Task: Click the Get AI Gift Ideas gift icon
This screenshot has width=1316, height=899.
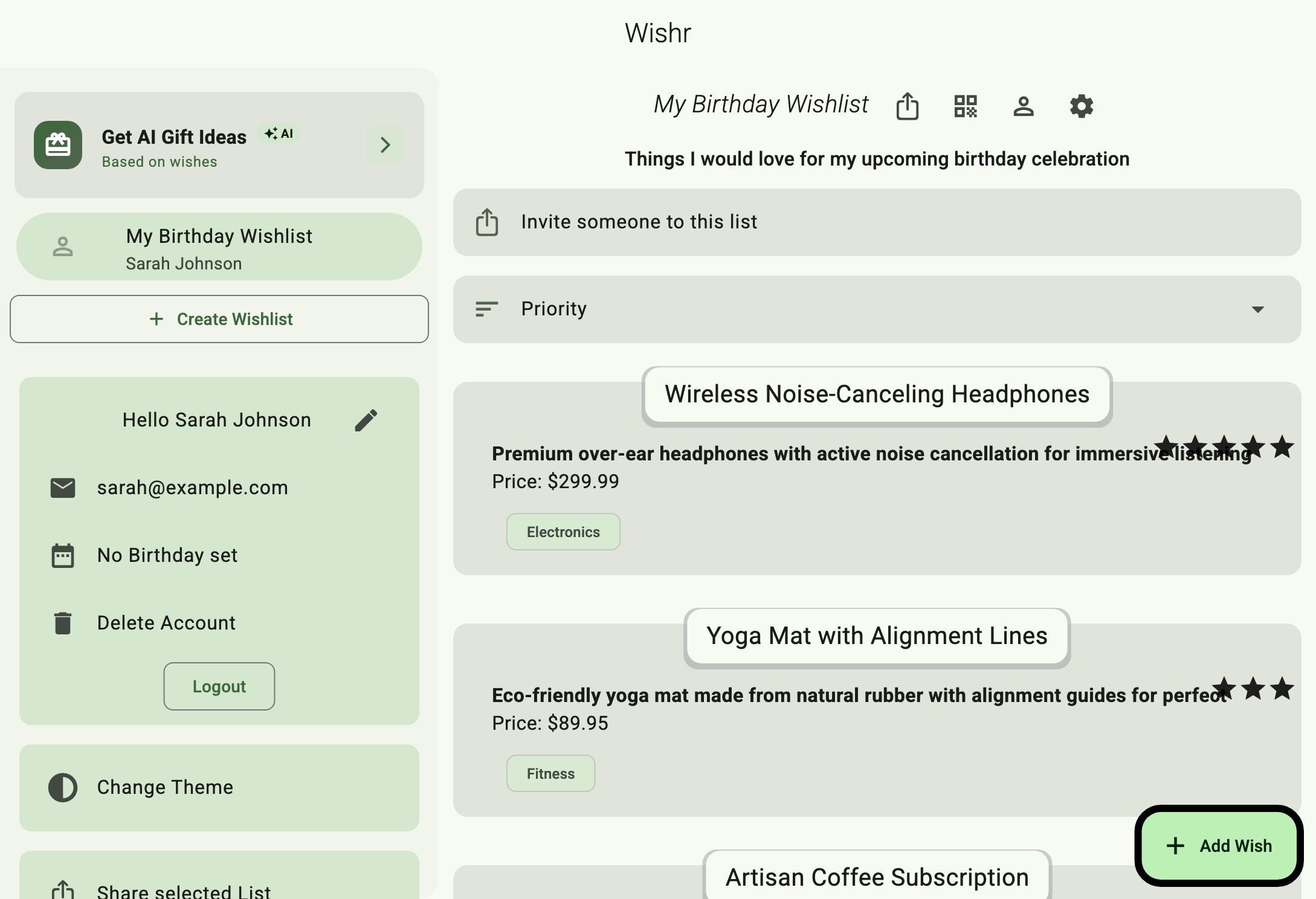Action: [58, 145]
